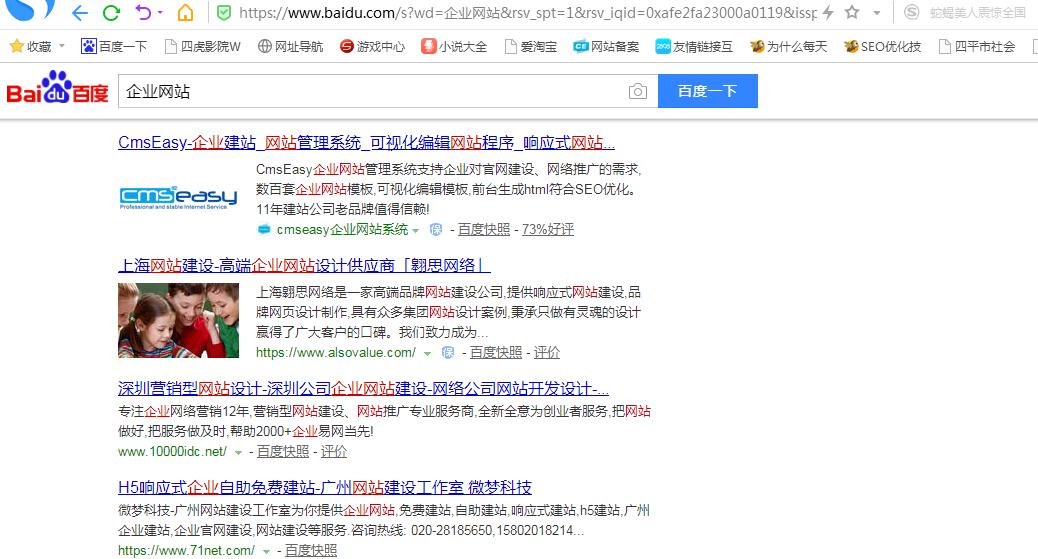
Task: Click the browser back arrow
Action: 80,13
